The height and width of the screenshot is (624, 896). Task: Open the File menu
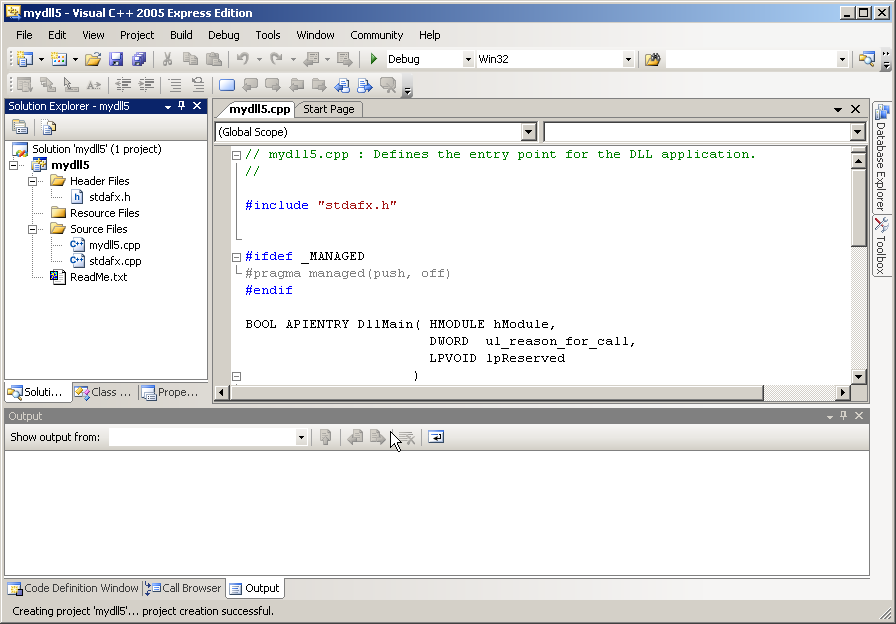[x=24, y=35]
